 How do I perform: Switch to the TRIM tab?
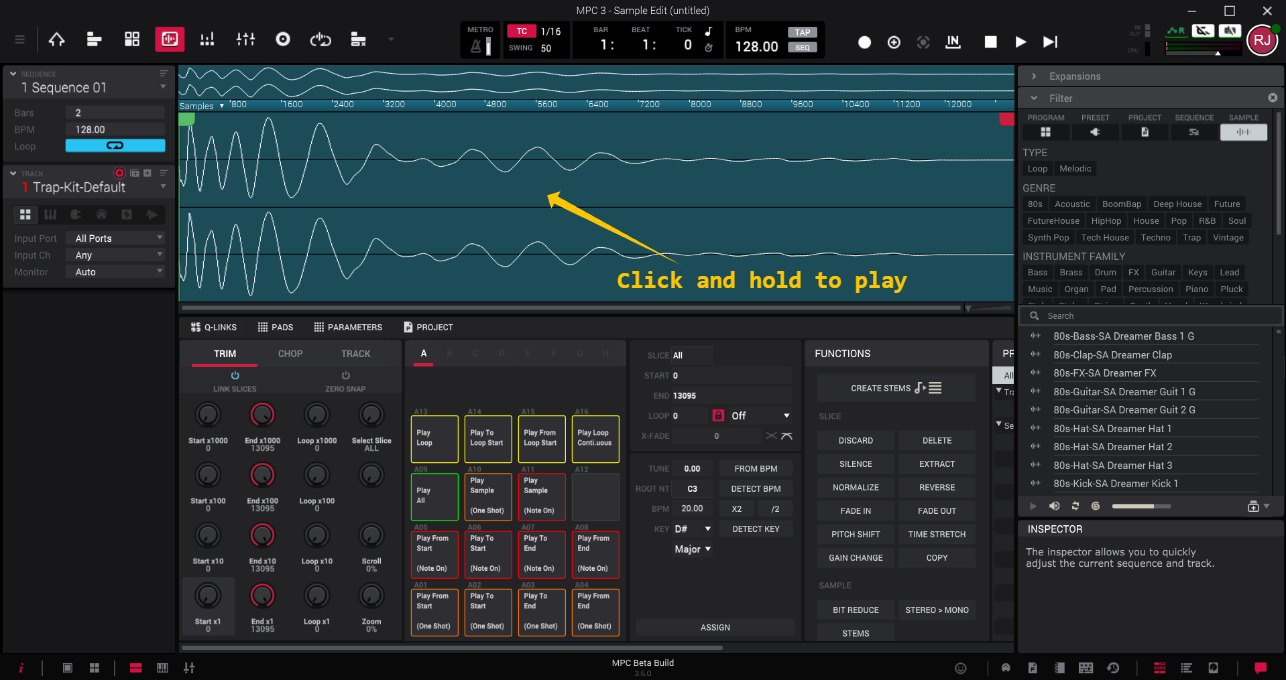(x=225, y=354)
